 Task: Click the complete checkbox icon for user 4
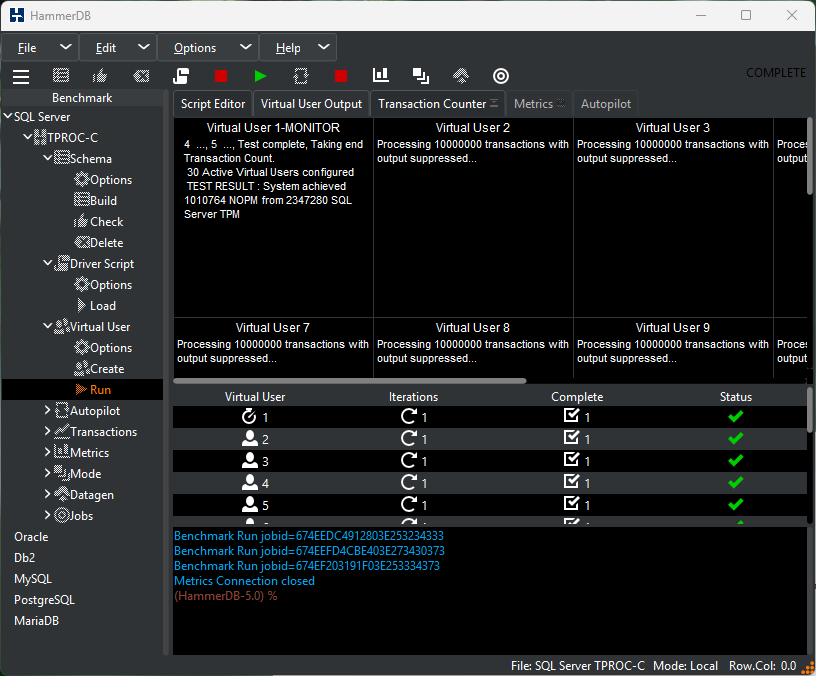[571, 482]
